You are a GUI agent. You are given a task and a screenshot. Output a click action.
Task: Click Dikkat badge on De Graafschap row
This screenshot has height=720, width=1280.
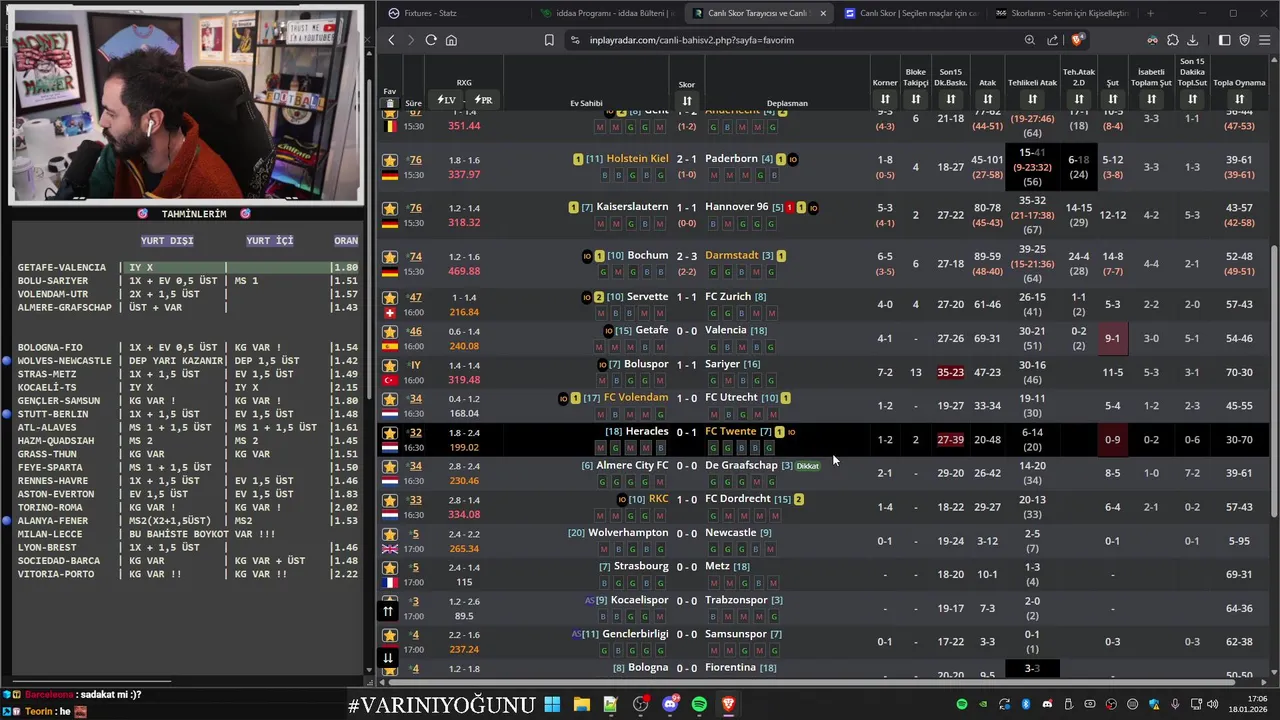coord(808,466)
